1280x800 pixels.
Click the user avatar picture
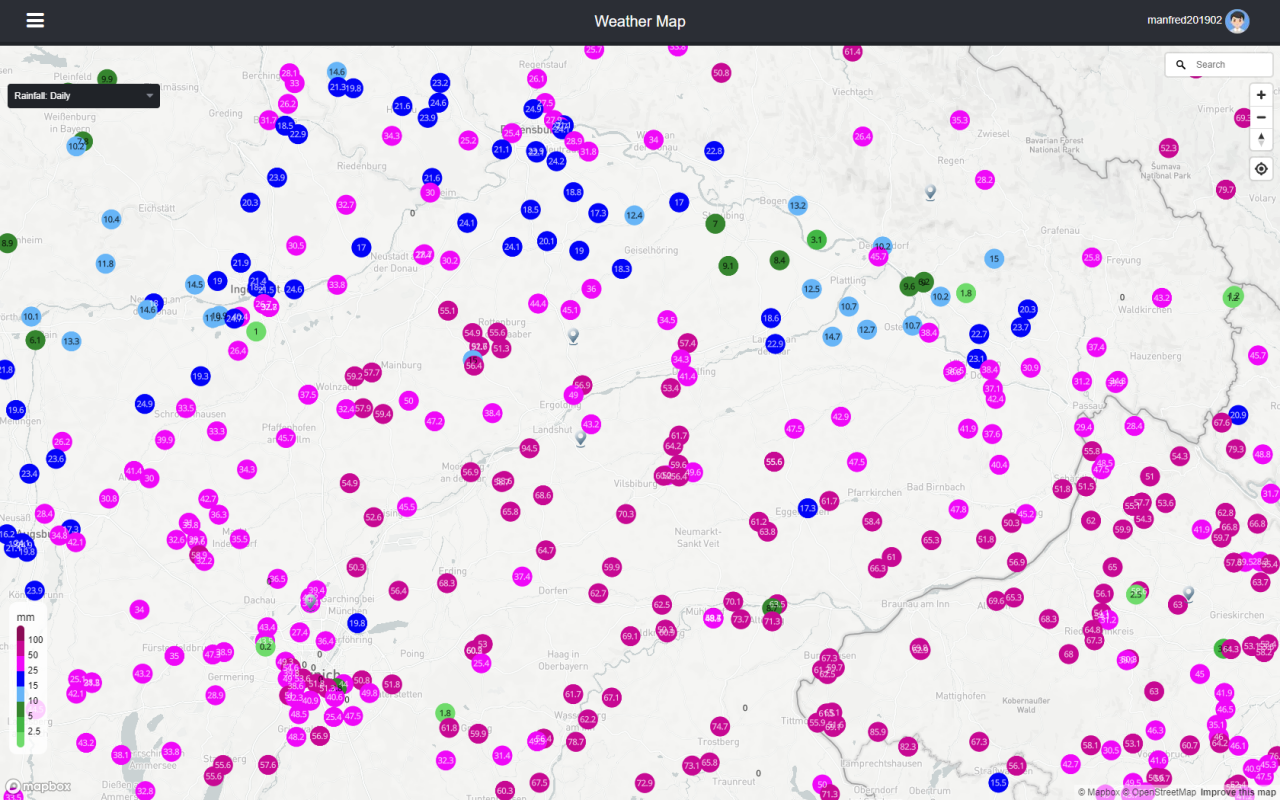[x=1237, y=21]
